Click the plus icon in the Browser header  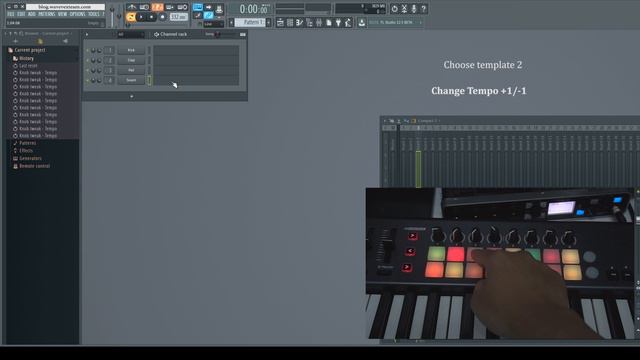click(x=16, y=41)
